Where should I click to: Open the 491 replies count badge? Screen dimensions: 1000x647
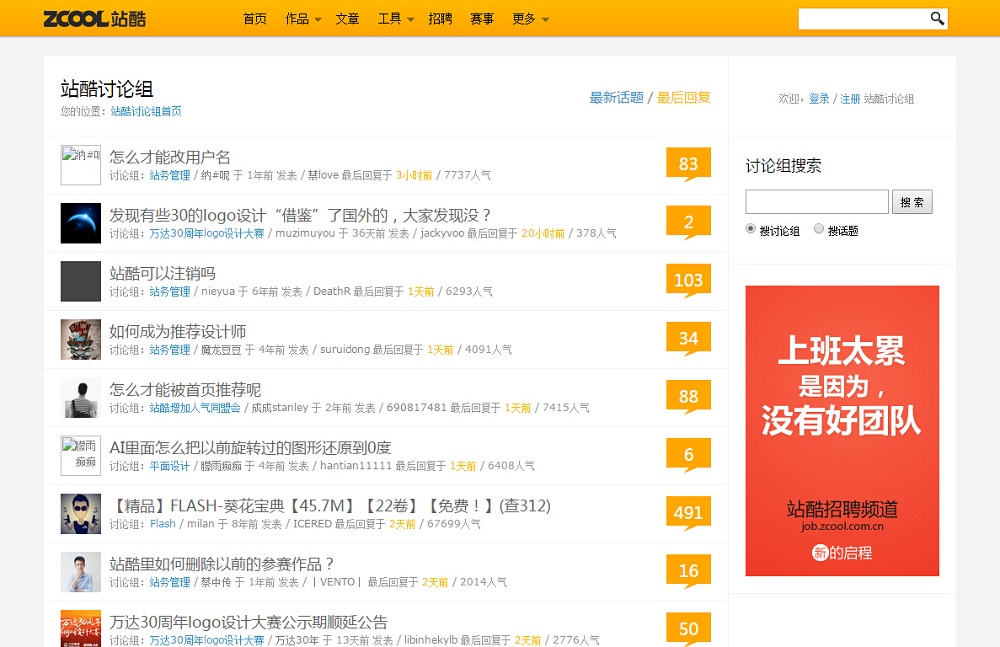coord(688,512)
